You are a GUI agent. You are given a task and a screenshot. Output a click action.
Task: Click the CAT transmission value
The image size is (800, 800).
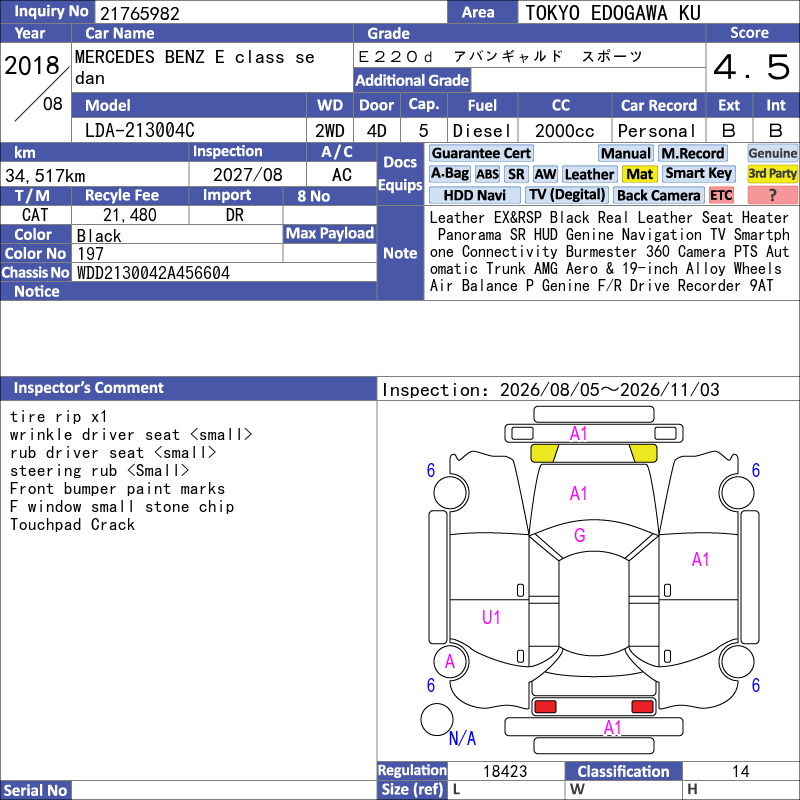(x=35, y=215)
